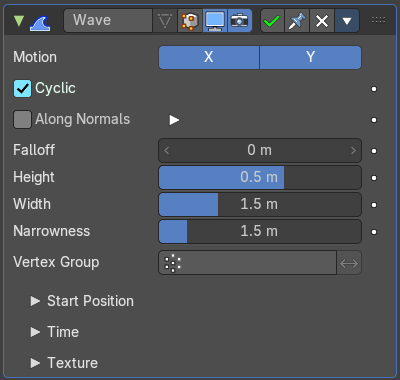Image resolution: width=400 pixels, height=380 pixels.
Task: Open the modifier extras dropdown arrow
Action: point(347,21)
